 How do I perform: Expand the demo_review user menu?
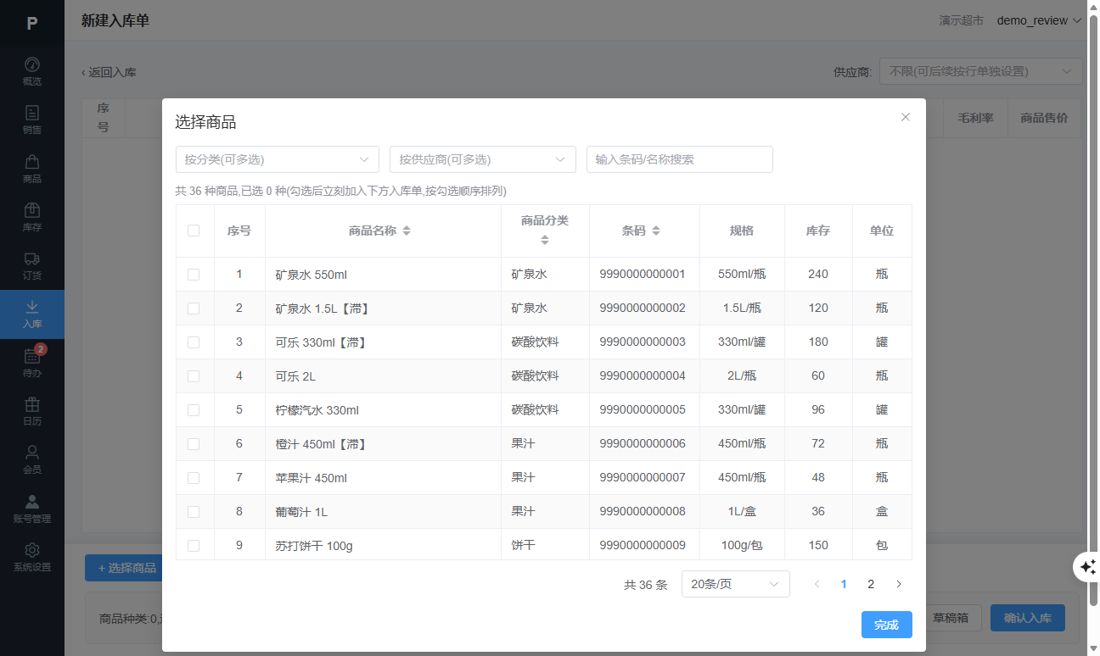coord(1038,20)
